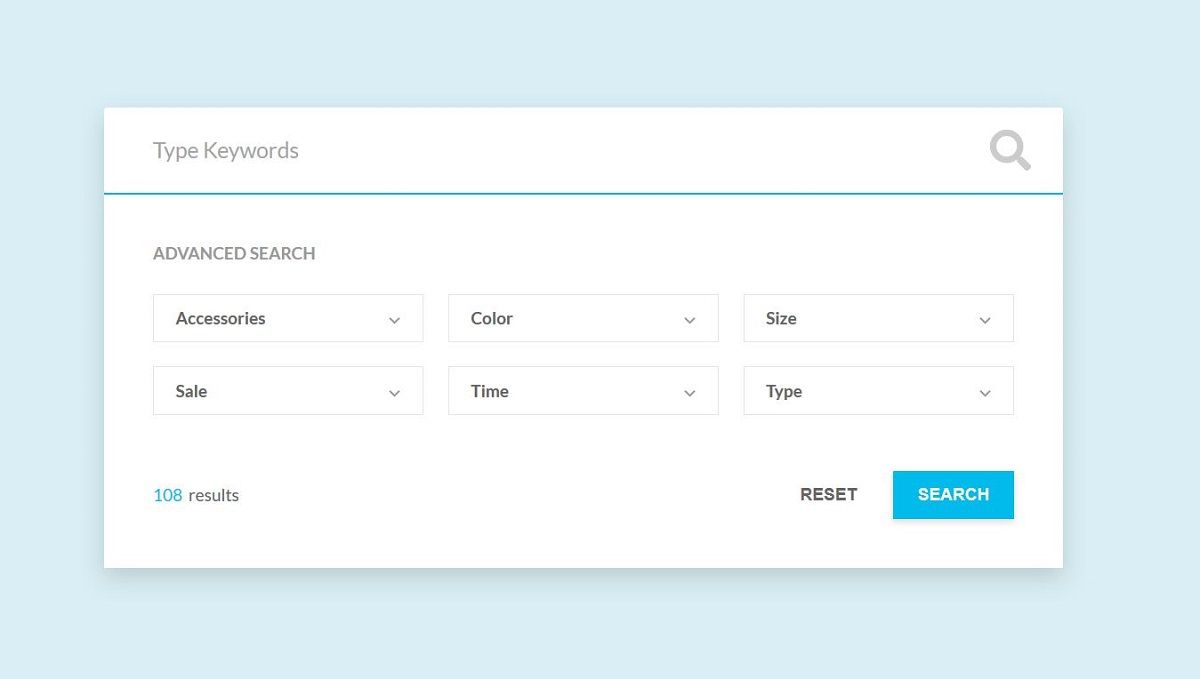Click the blue SEARCH button
Screen dimensions: 1200x679
coord(953,495)
